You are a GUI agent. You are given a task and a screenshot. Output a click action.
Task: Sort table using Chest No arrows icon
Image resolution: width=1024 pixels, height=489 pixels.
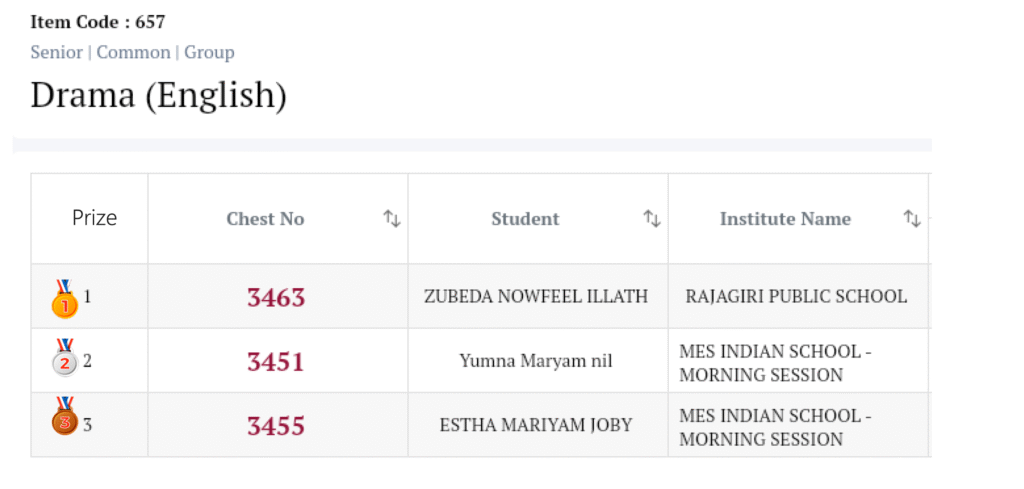391,218
